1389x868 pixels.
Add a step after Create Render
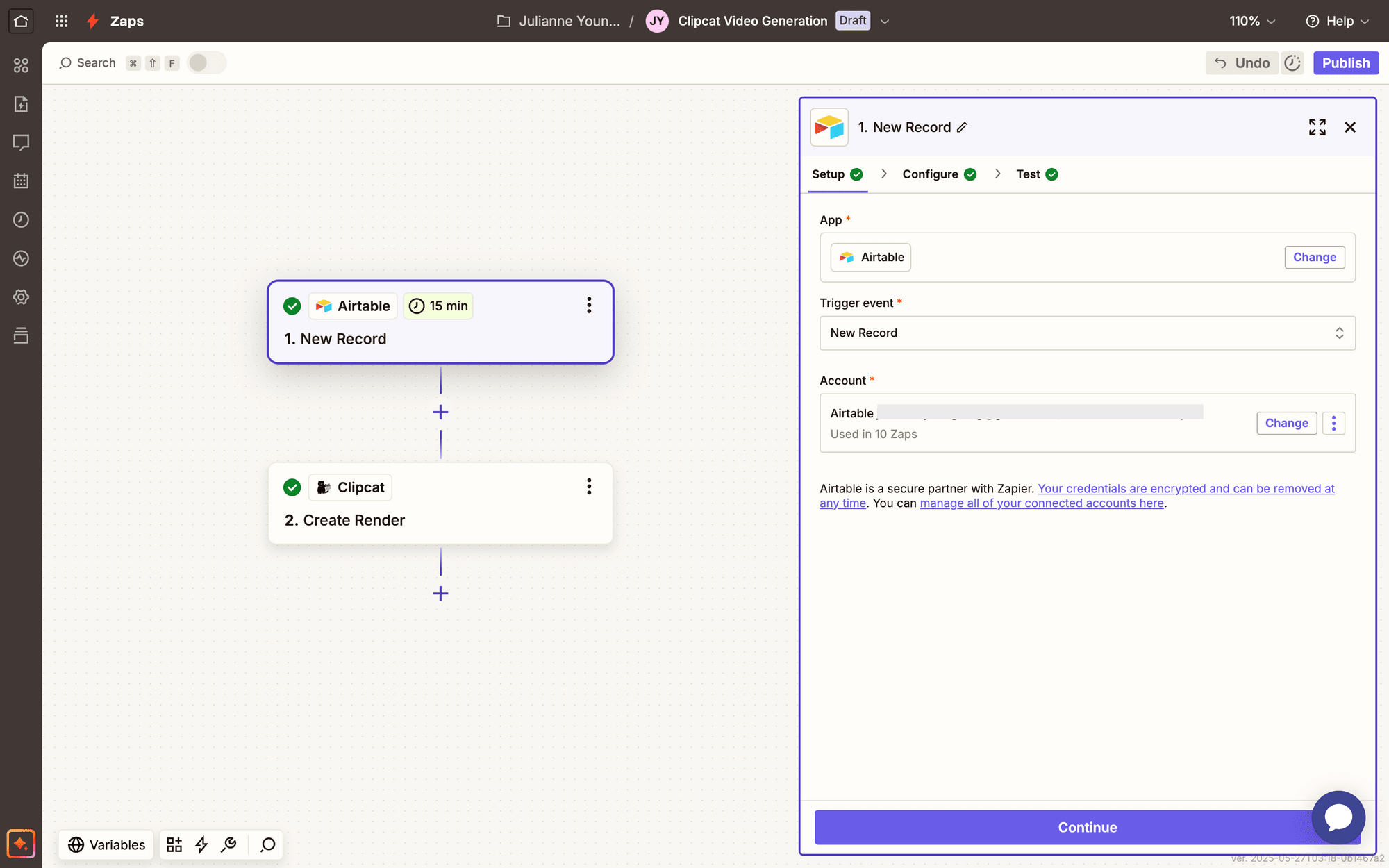pos(440,594)
